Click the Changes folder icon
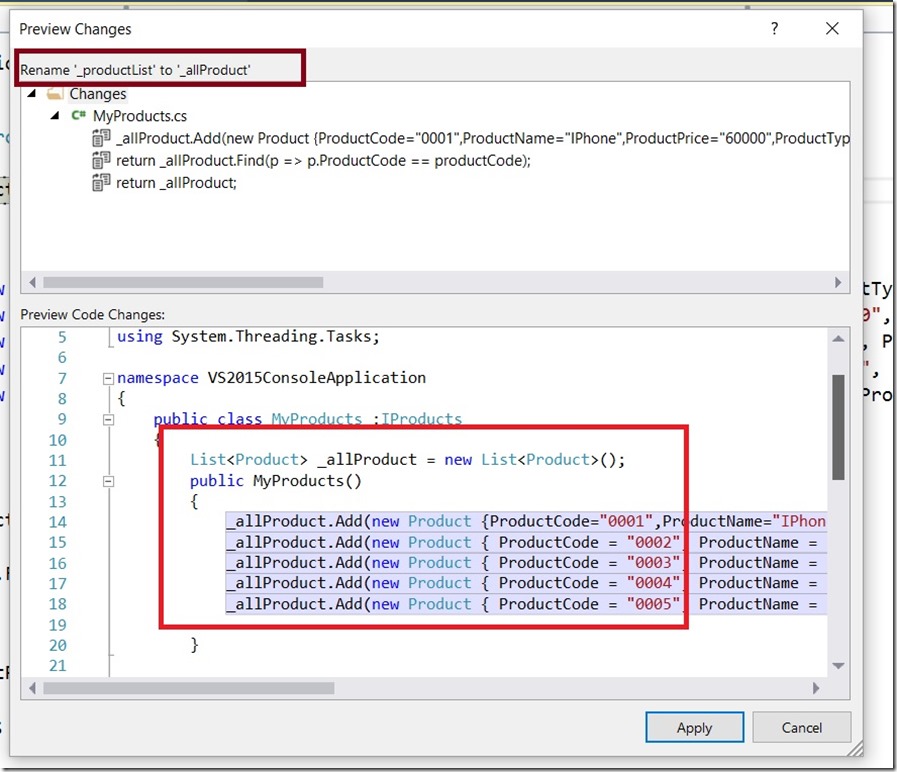Image resolution: width=897 pixels, height=772 pixels. [54, 94]
